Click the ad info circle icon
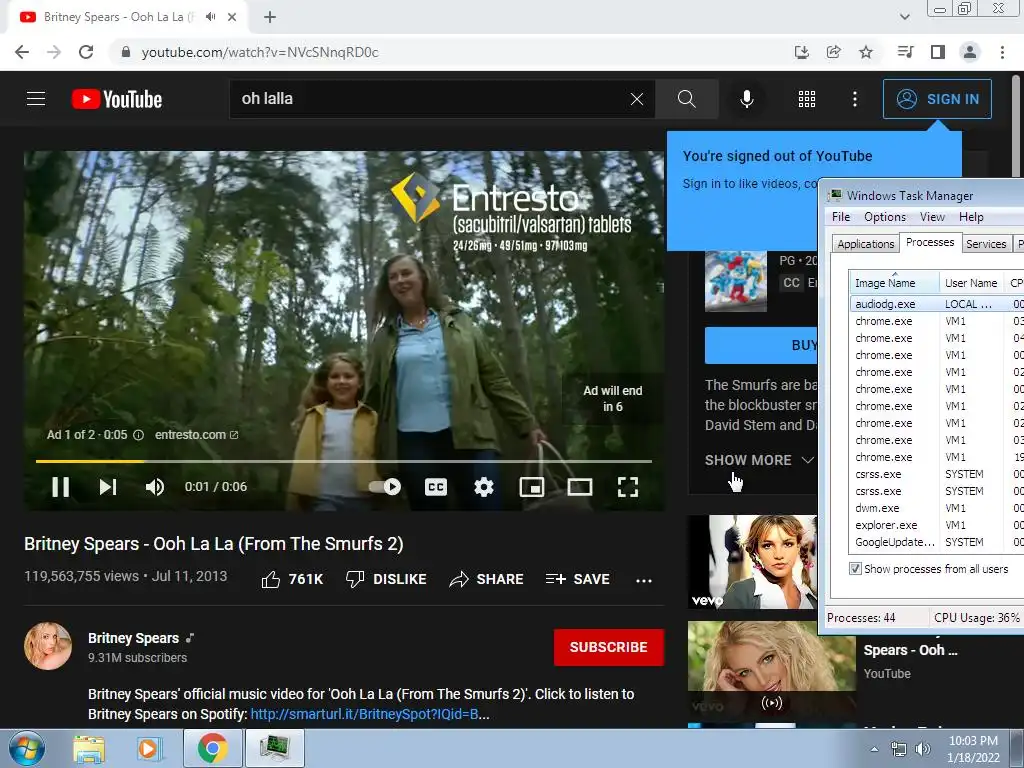 (138, 435)
